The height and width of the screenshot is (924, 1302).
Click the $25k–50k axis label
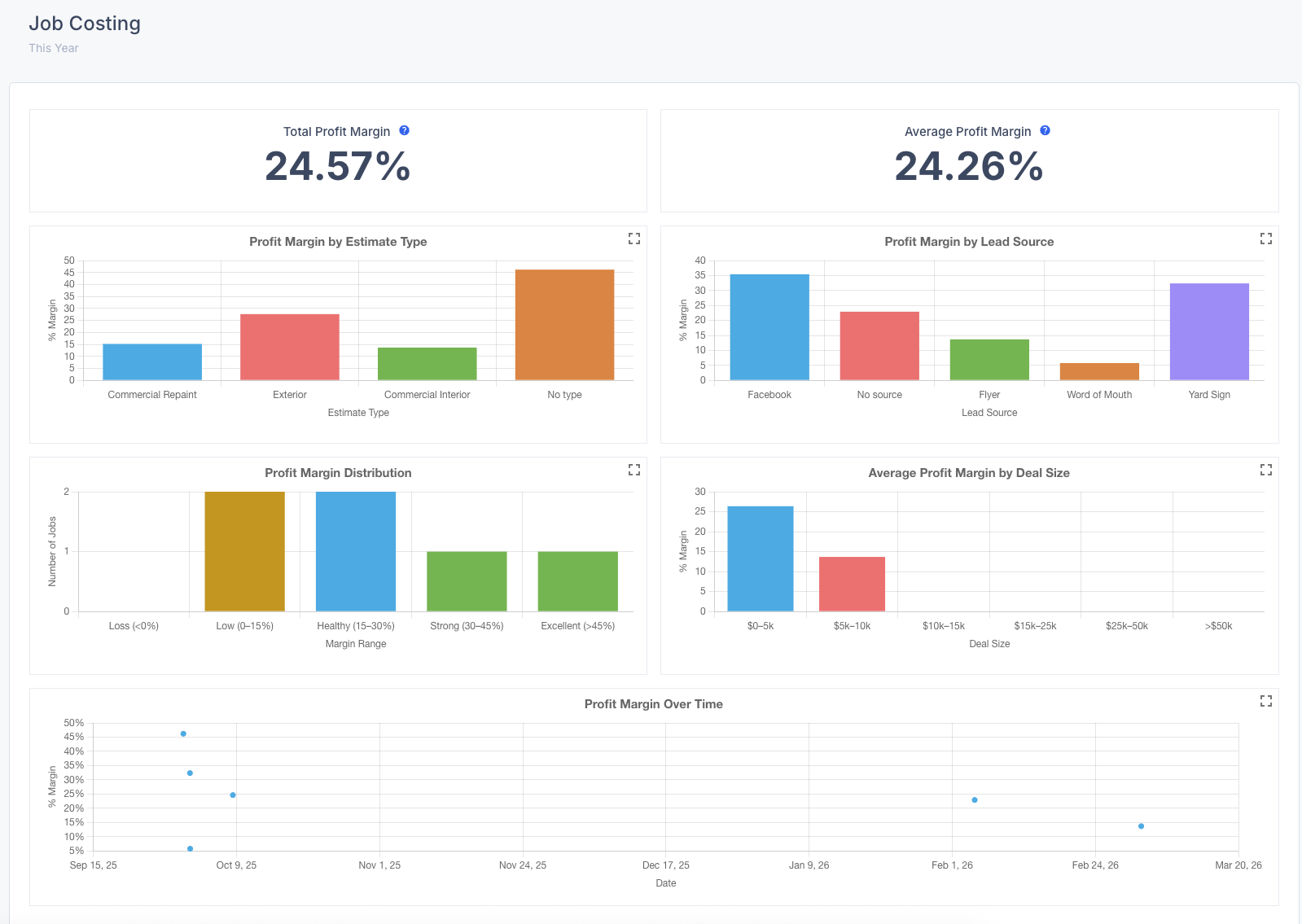point(1127,626)
